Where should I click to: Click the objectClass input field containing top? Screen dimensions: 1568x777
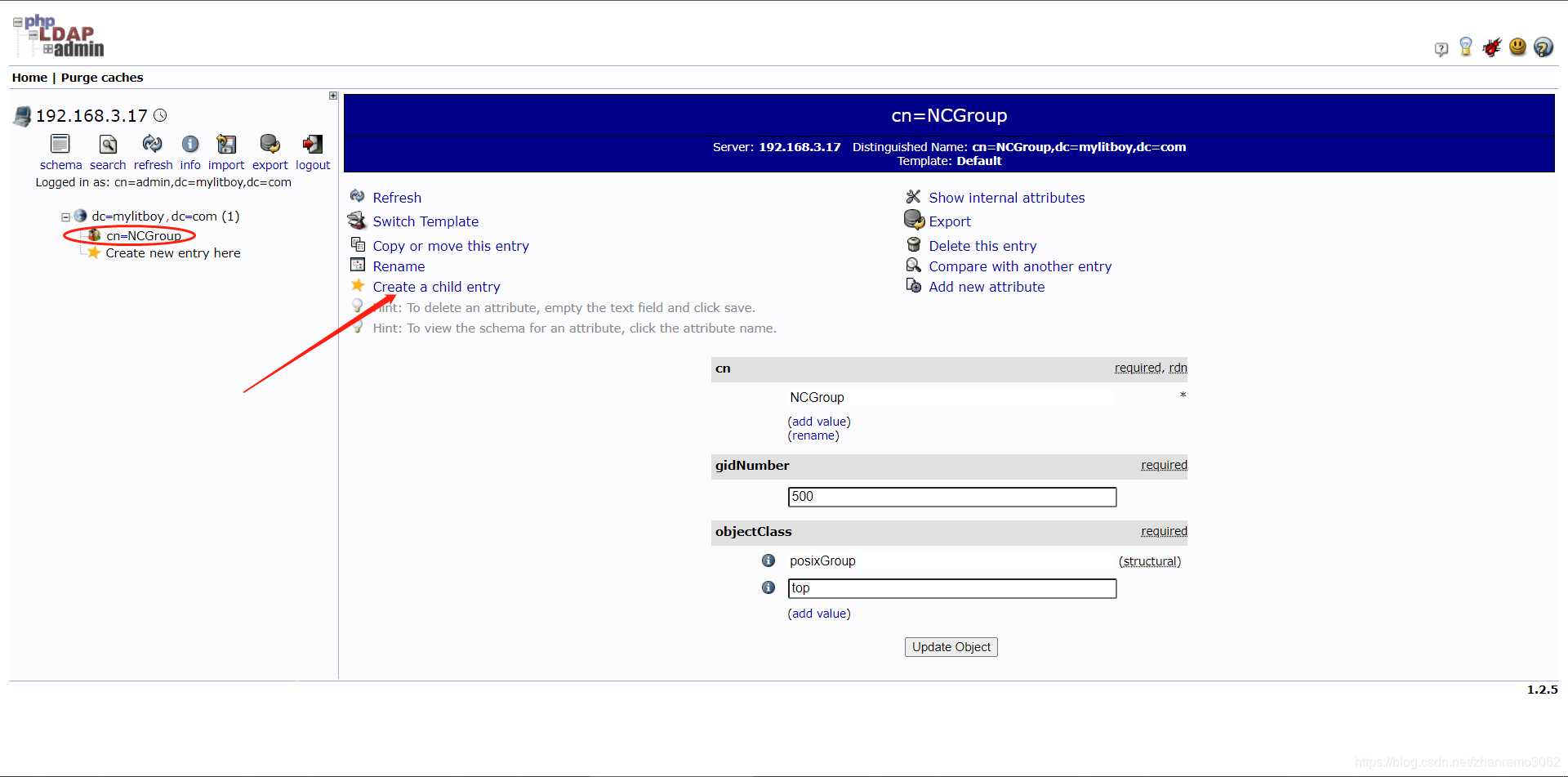pyautogui.click(x=952, y=588)
